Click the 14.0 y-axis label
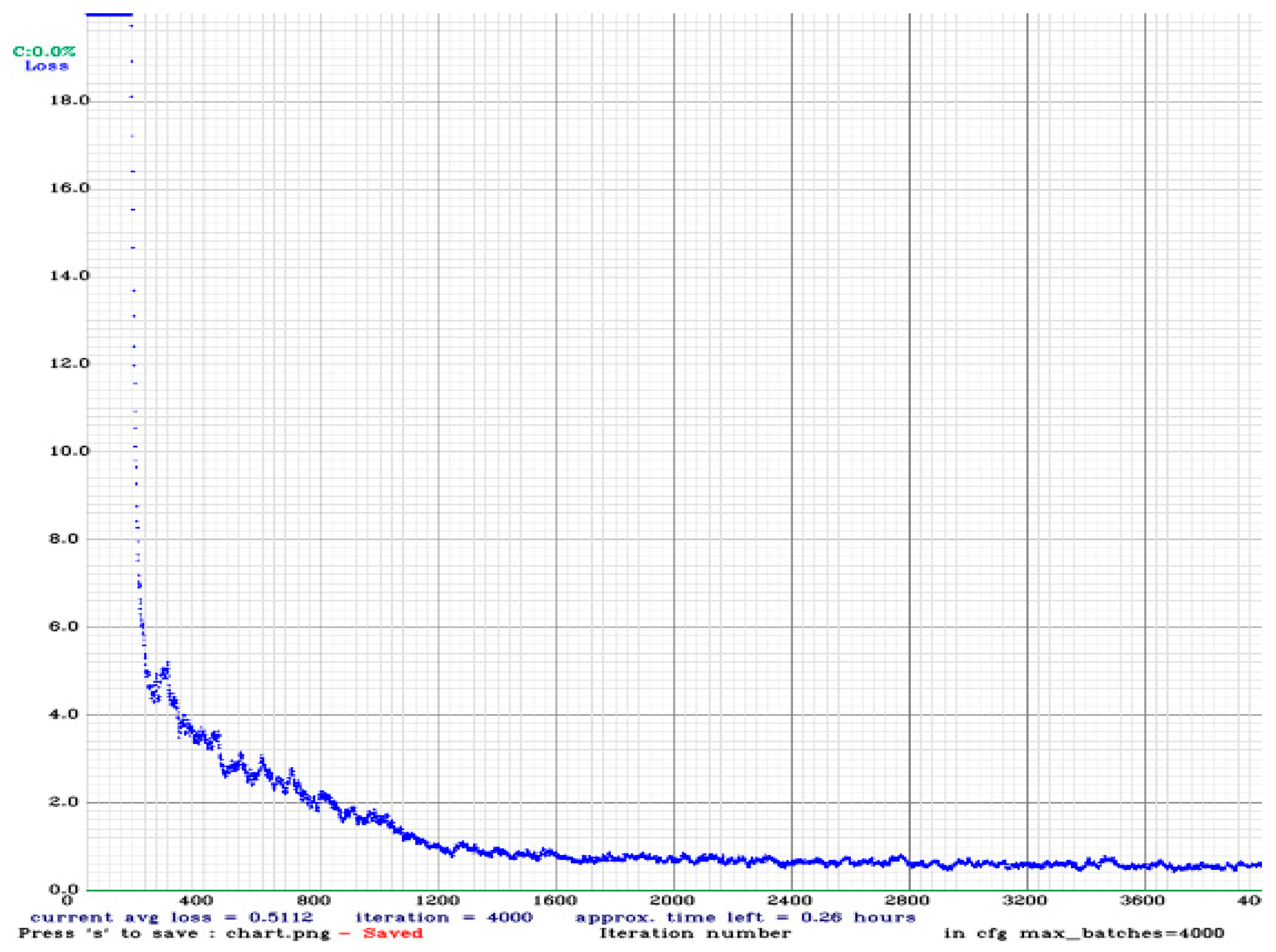This screenshot has width=1276, height=952. coord(69,275)
